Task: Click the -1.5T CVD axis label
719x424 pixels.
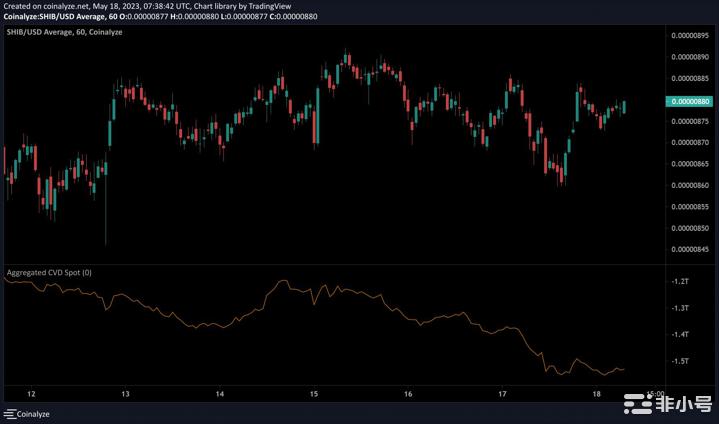Action: pyautogui.click(x=682, y=361)
